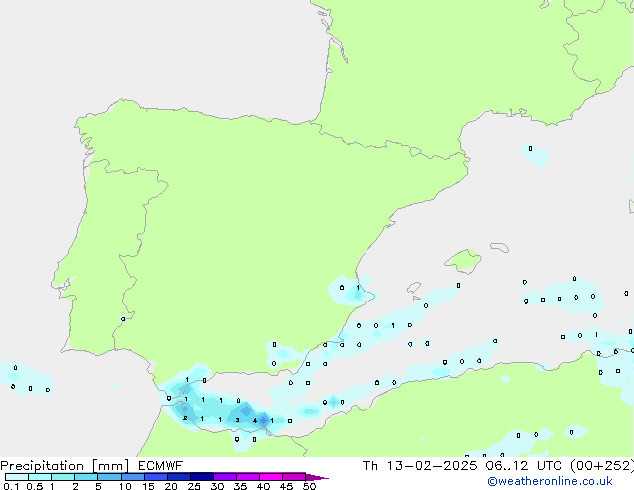Image resolution: width=634 pixels, height=490 pixels.
Task: Click the over-50 arrow tip of legend
Action: [317, 477]
